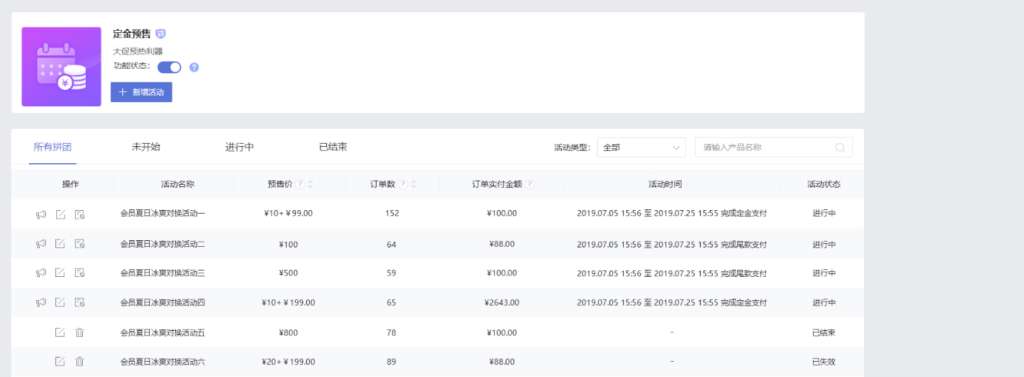Click the paid amount ¥2643.00
This screenshot has height=377, width=1024.
click(502, 303)
